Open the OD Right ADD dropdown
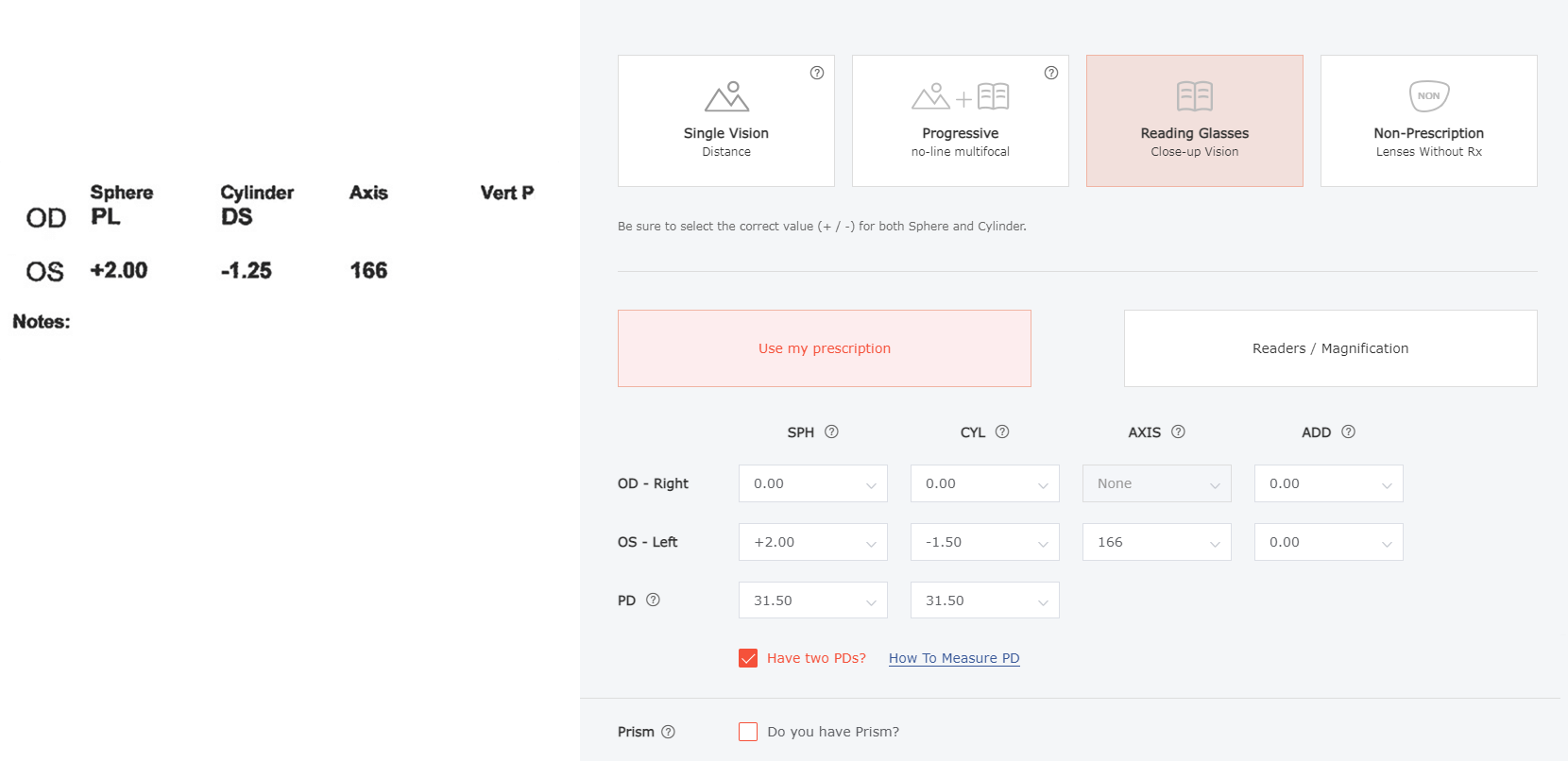The height and width of the screenshot is (761, 1568). 1328,483
